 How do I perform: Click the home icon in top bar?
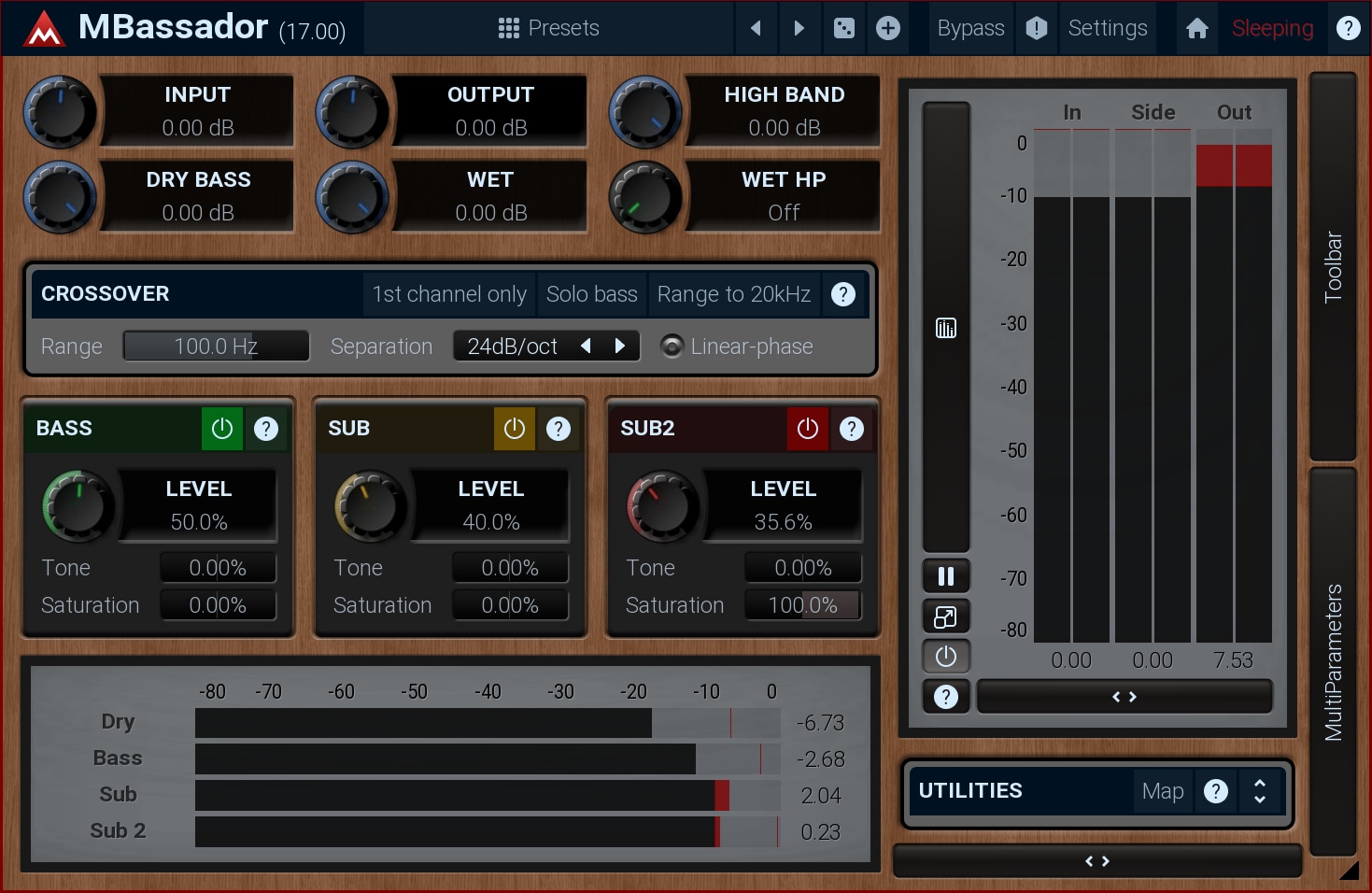click(1196, 29)
